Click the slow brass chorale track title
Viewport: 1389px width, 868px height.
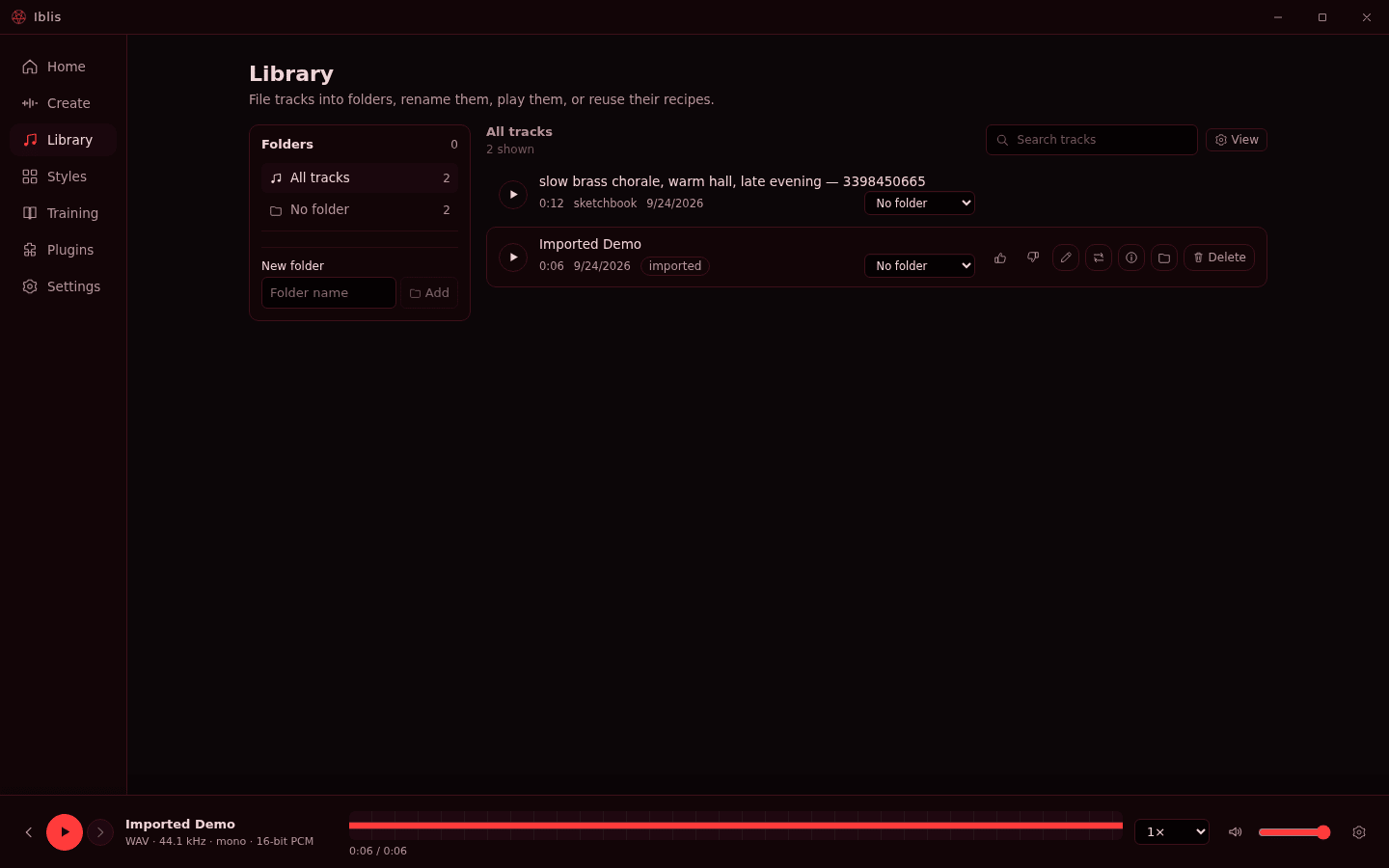point(732,181)
